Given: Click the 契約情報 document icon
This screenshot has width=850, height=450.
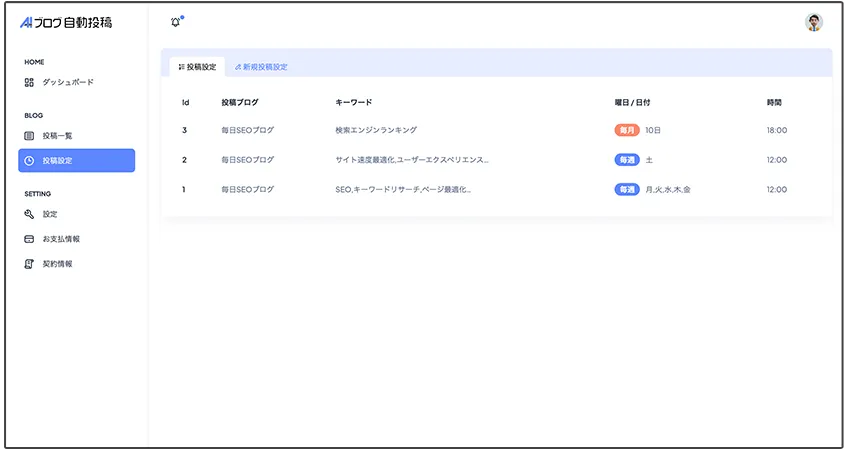Looking at the screenshot, I should [x=29, y=264].
